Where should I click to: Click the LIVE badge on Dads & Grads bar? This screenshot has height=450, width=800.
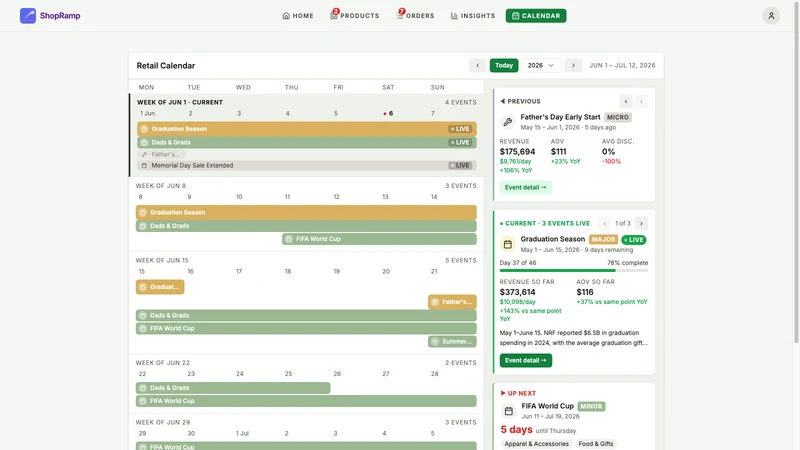pos(459,142)
